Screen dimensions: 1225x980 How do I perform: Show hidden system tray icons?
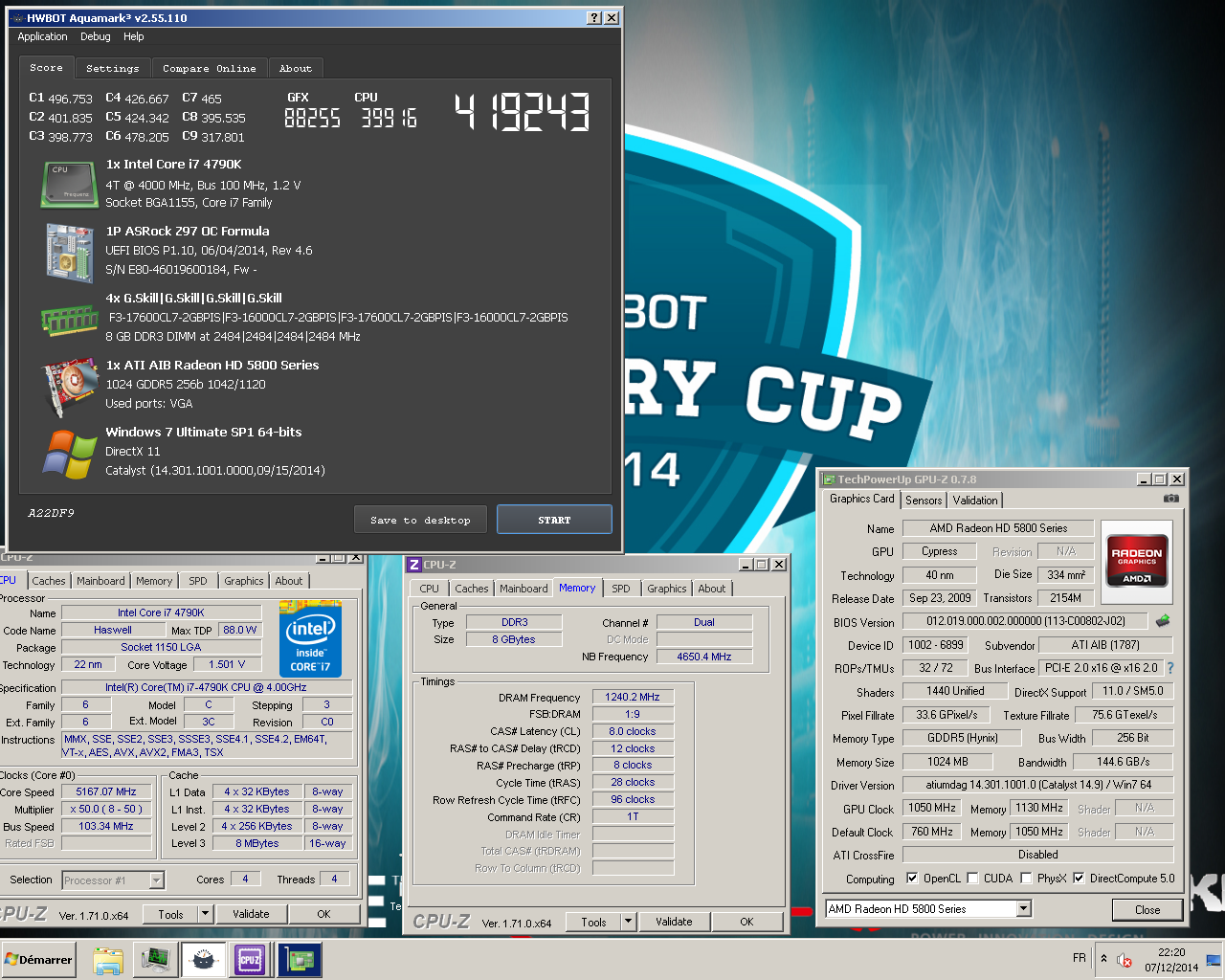[1103, 959]
